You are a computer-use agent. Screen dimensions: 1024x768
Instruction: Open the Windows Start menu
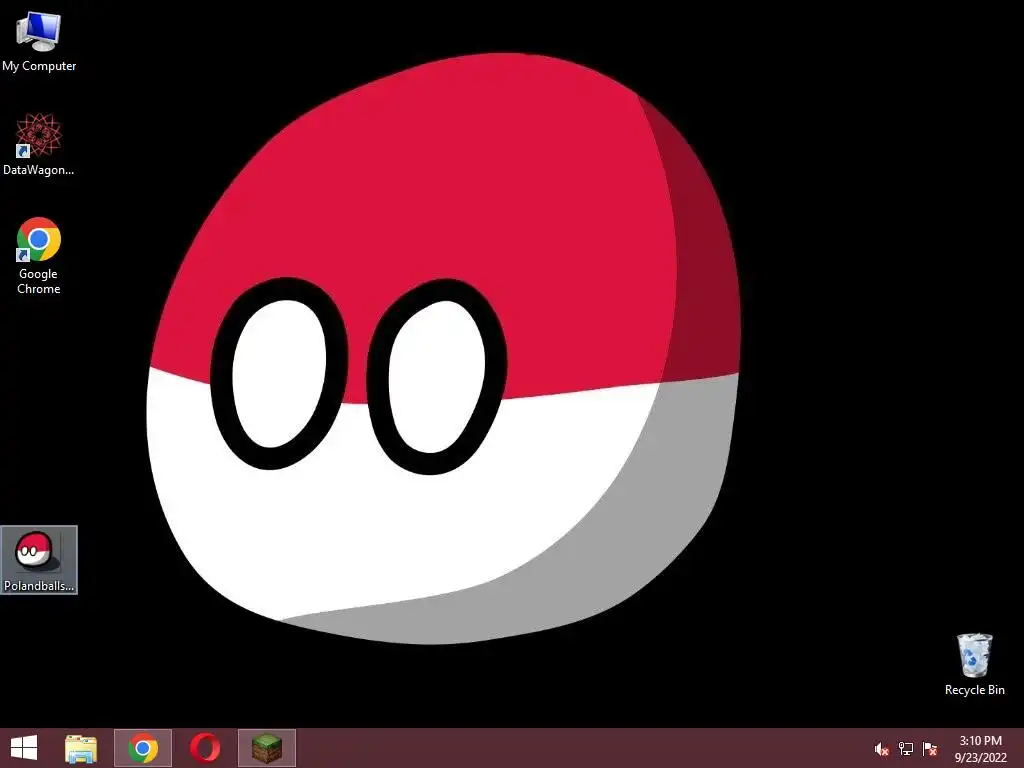click(24, 748)
